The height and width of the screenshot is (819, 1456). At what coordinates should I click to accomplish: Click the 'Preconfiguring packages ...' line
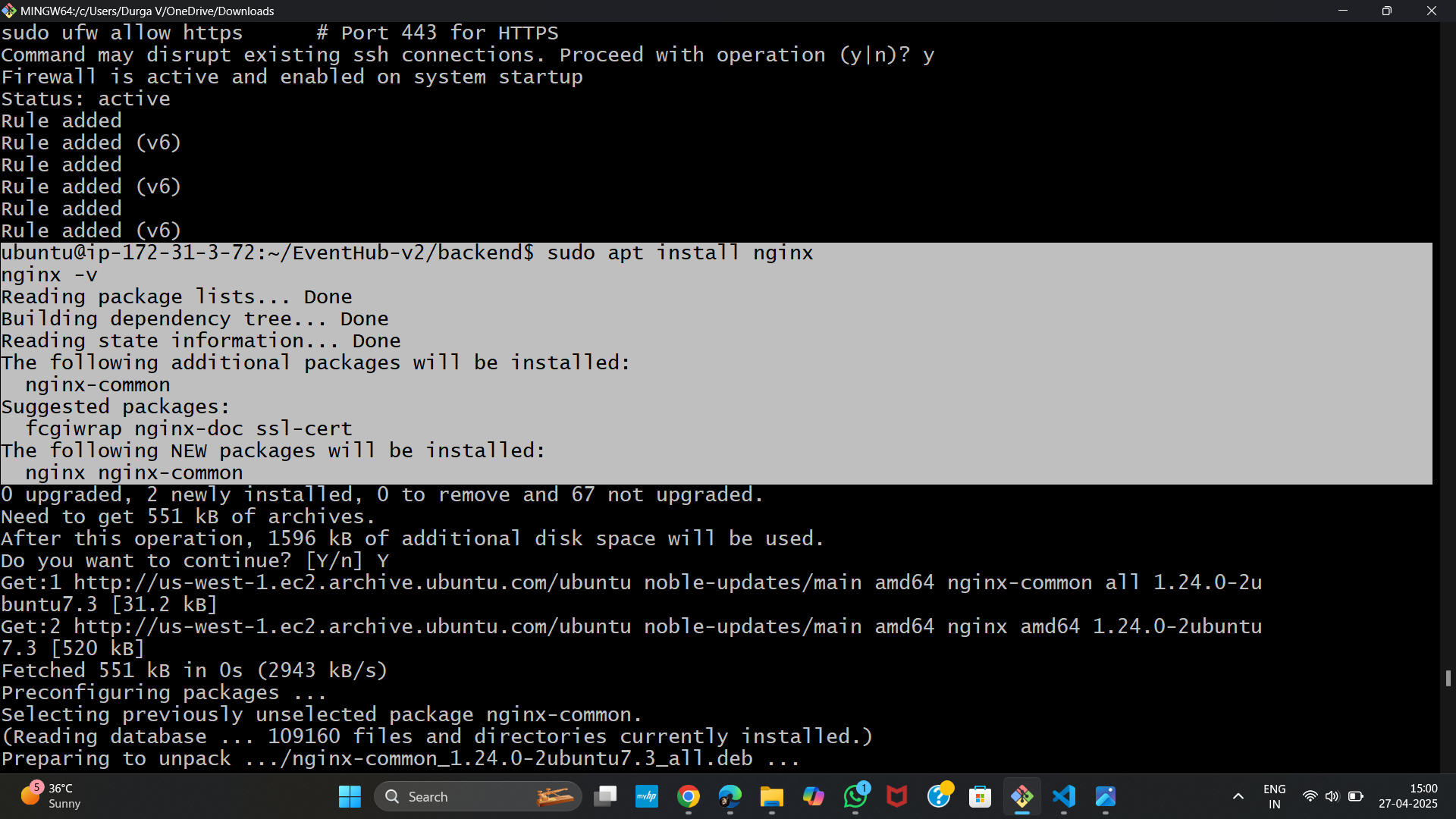(164, 693)
